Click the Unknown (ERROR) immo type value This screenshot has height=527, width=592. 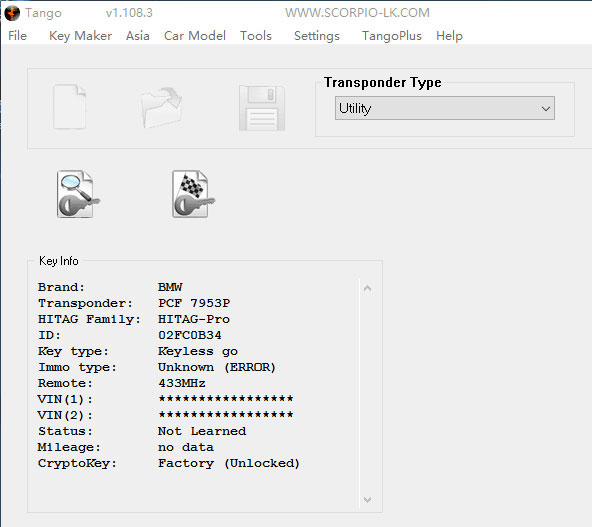(217, 367)
